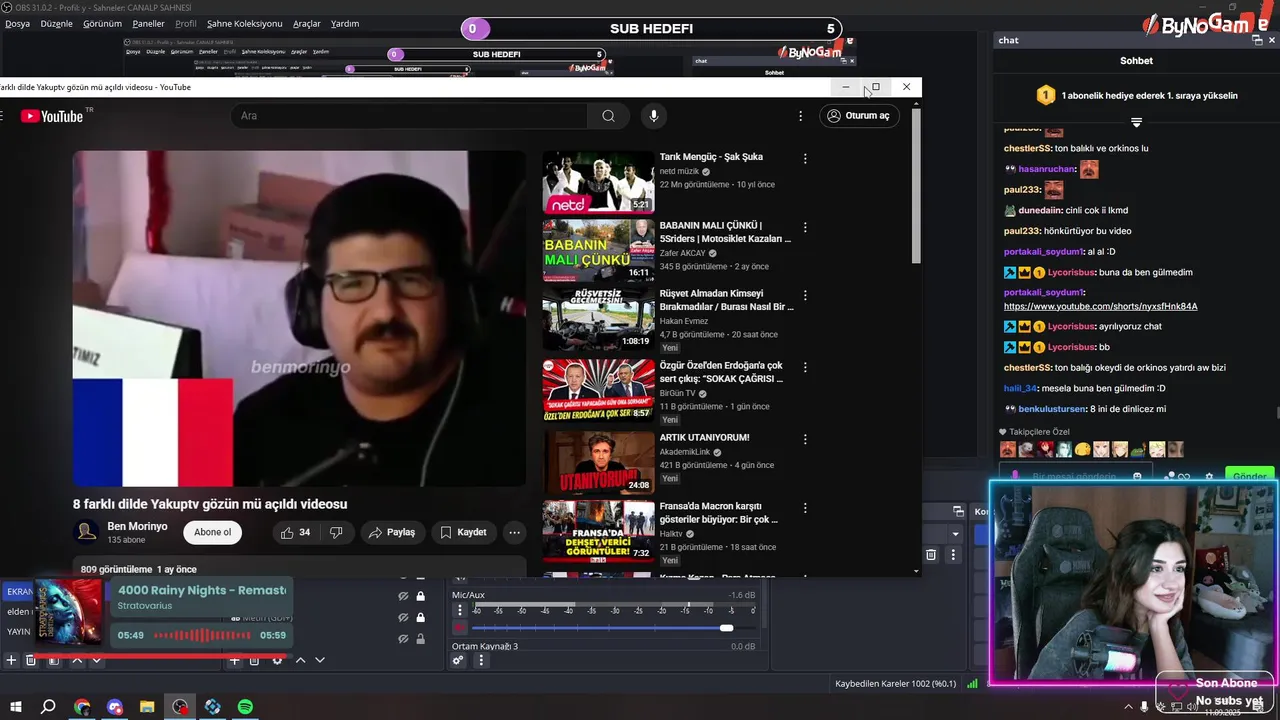Move source up with the Sources up arrow
This screenshot has height=720, width=1280.
tap(300, 660)
